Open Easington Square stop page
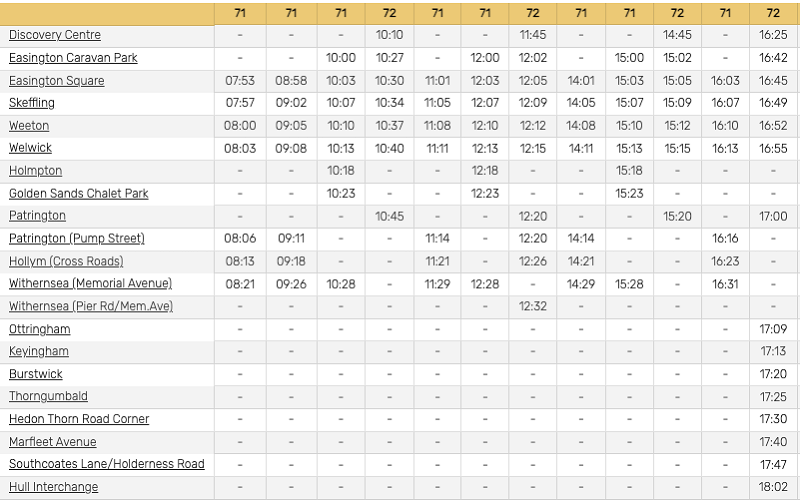The image size is (800, 503). [x=56, y=81]
